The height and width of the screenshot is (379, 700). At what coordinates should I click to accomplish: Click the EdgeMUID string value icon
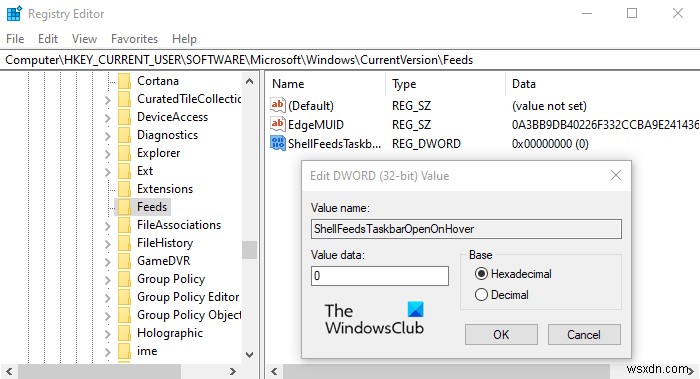[x=278, y=124]
